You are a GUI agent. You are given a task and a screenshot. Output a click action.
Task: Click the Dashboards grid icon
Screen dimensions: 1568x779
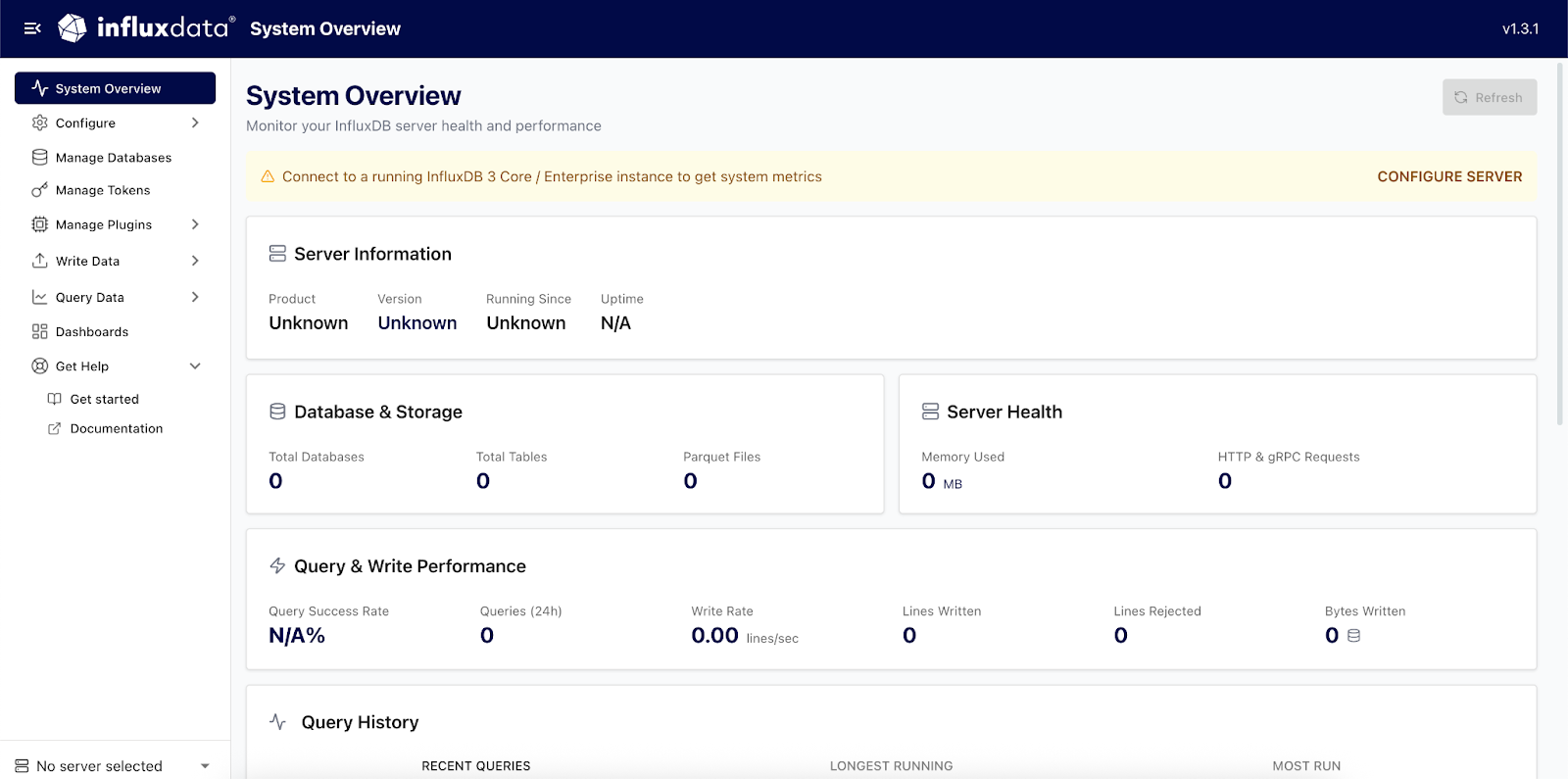(40, 331)
